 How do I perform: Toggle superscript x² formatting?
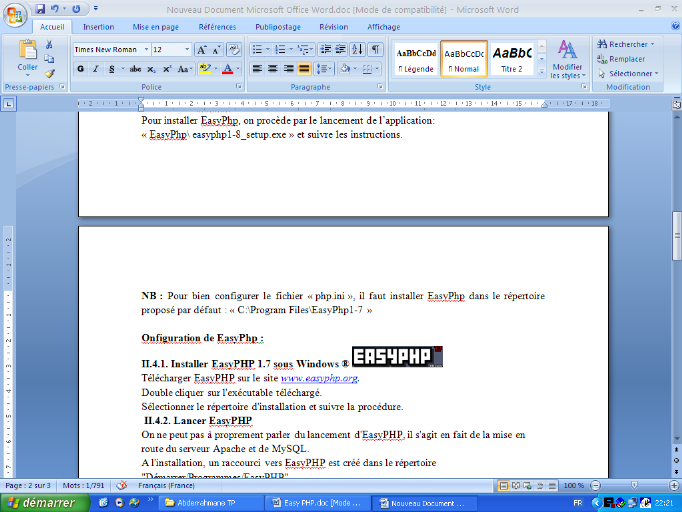(167, 69)
